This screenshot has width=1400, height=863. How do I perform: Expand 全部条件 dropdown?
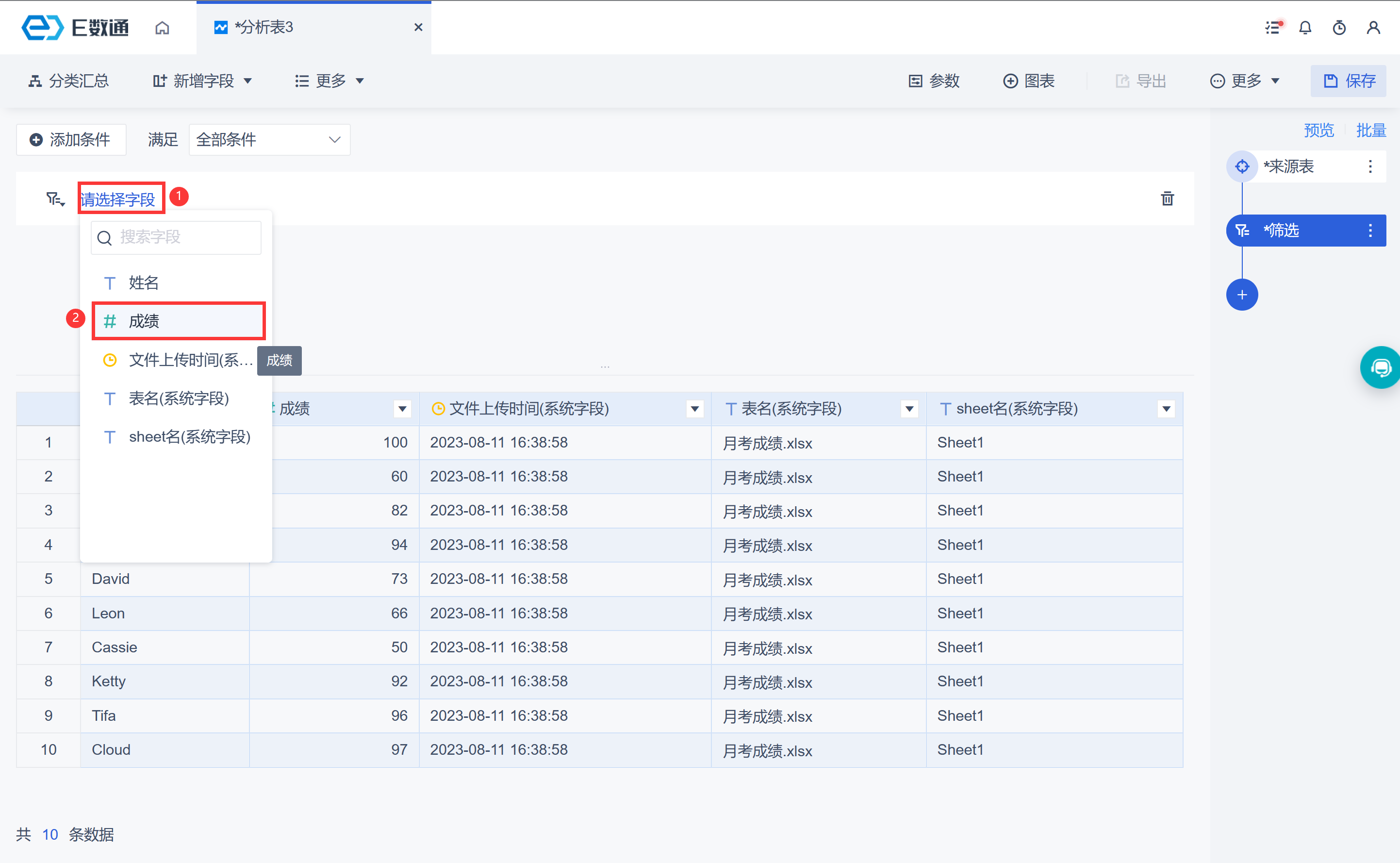(269, 139)
